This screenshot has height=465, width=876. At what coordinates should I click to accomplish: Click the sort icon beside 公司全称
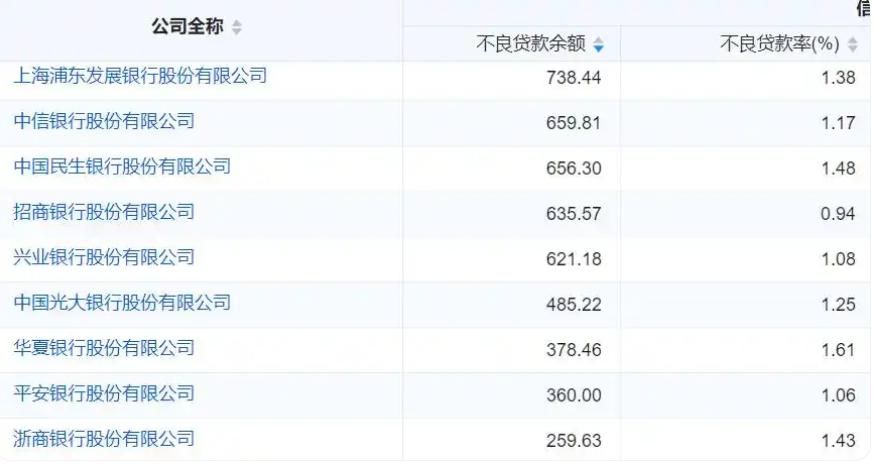tap(237, 28)
